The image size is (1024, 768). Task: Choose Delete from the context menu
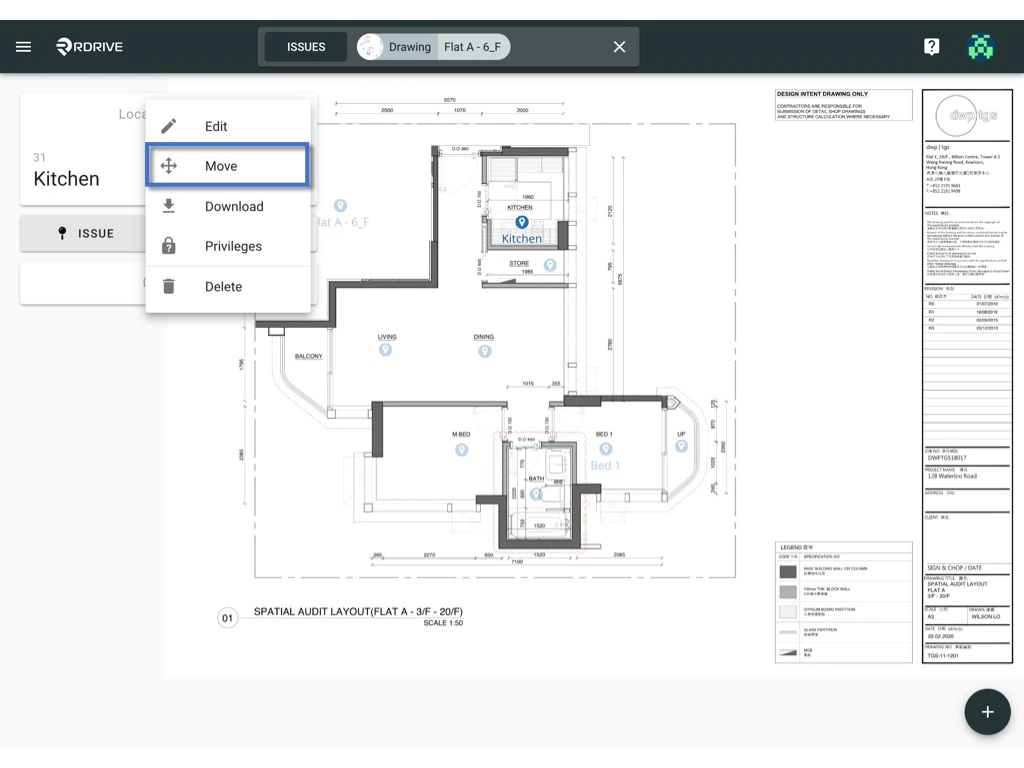point(227,287)
